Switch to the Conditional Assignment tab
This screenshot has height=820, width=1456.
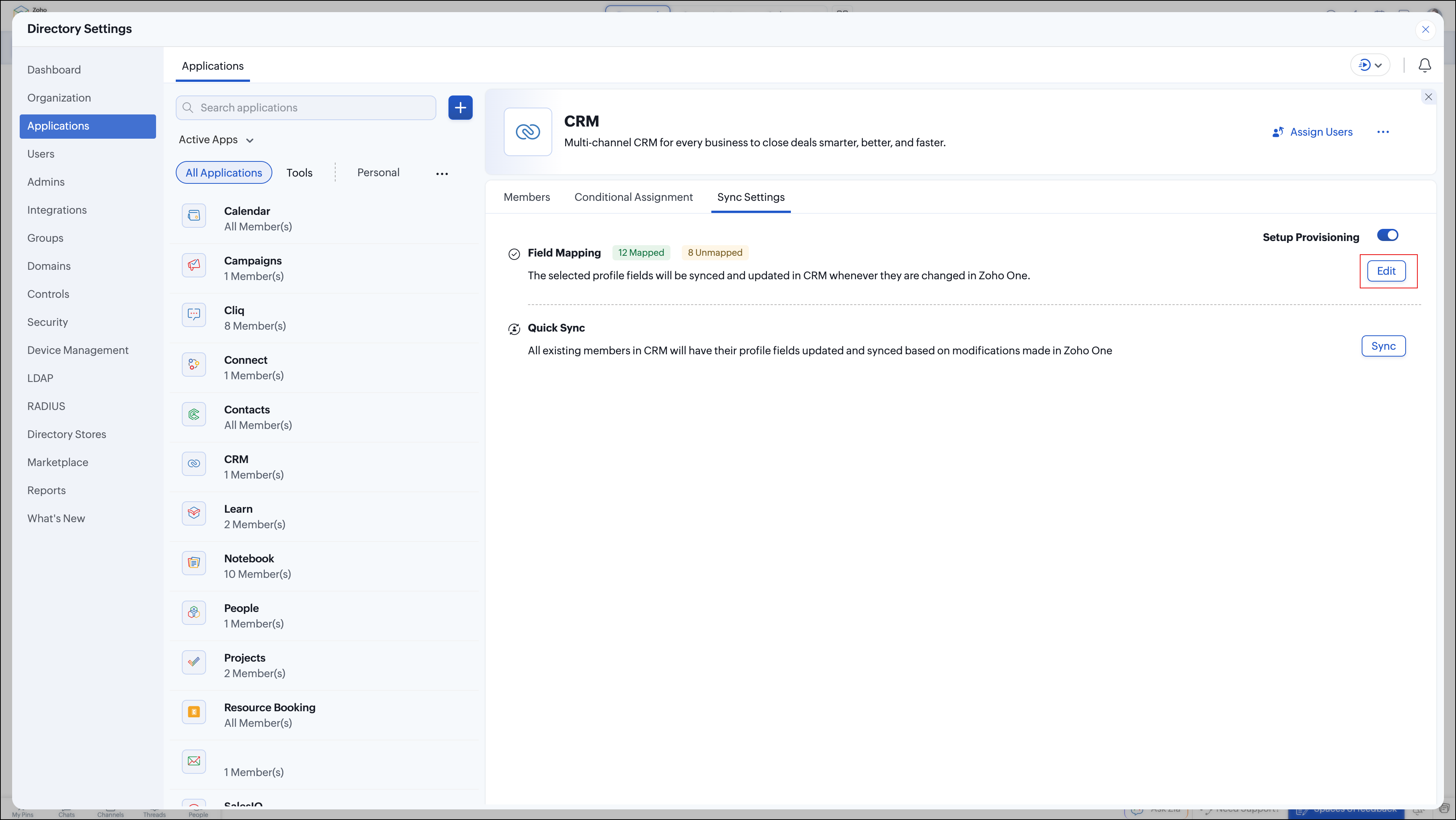633,197
